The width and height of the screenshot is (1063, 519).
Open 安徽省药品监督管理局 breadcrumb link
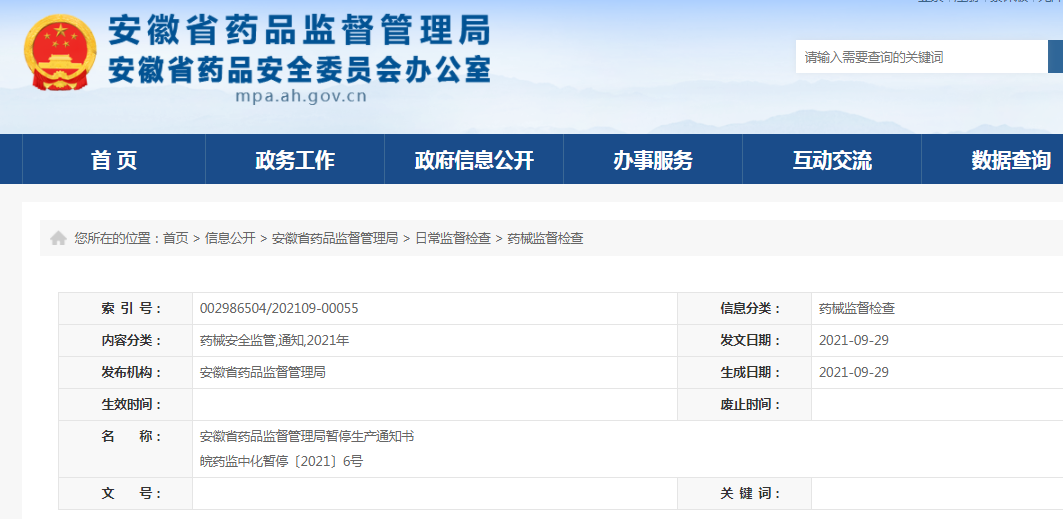(335, 238)
